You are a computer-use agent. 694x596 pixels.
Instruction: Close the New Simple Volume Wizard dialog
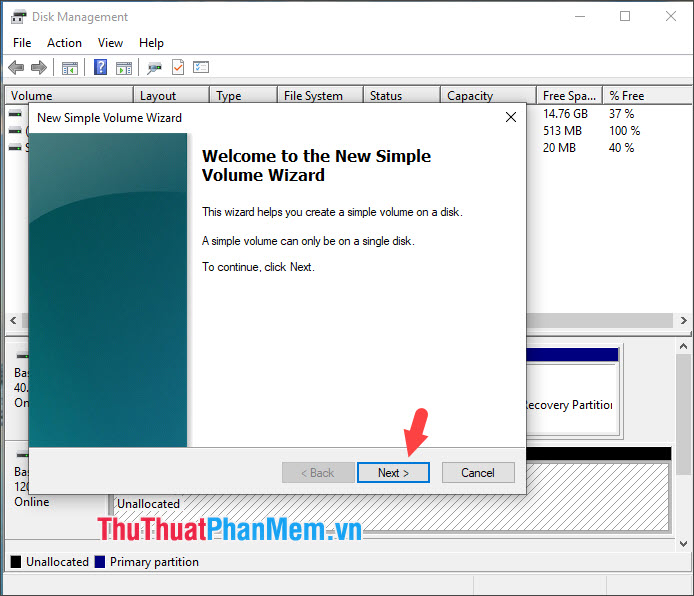[x=511, y=117]
